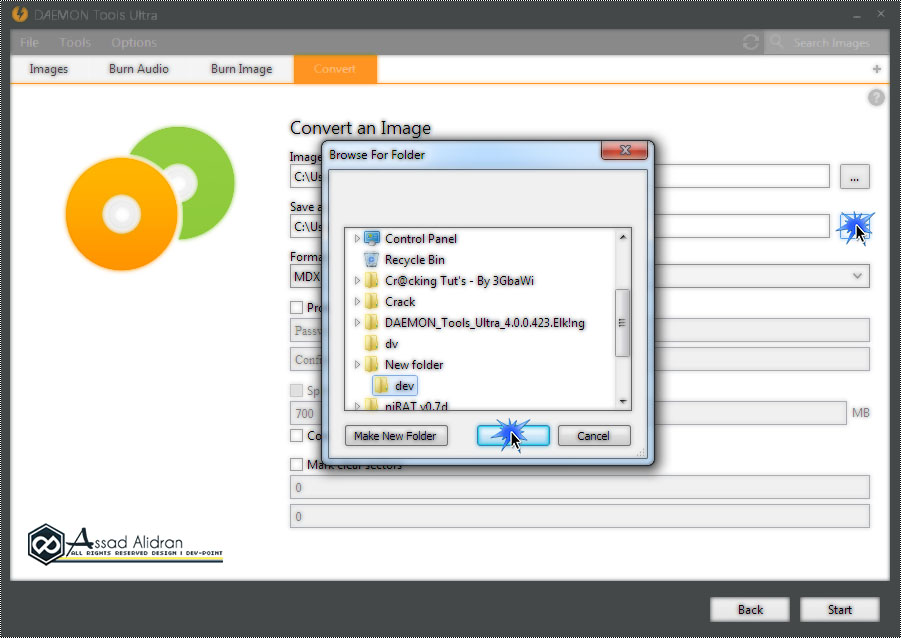The width and height of the screenshot is (901, 638).
Task: Click Cancel in Browse For Folder
Action: point(594,436)
